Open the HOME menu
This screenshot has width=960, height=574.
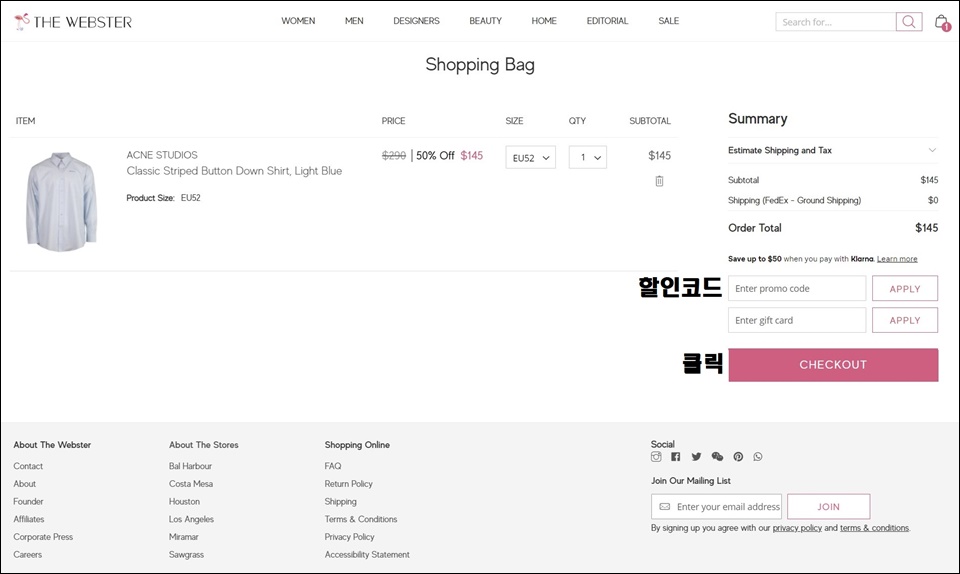coord(544,21)
